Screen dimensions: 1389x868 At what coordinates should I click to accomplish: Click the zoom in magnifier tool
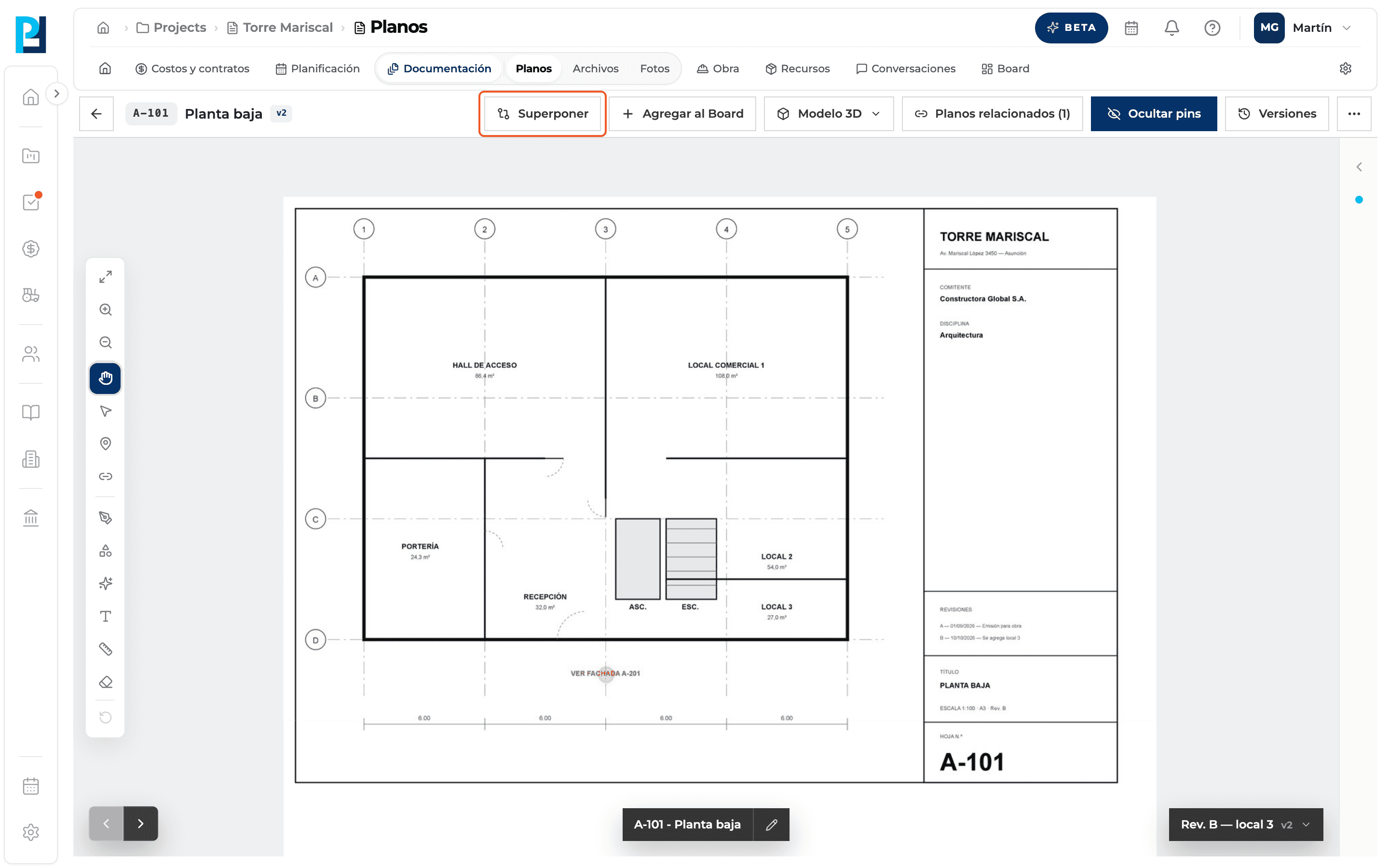pyautogui.click(x=106, y=310)
